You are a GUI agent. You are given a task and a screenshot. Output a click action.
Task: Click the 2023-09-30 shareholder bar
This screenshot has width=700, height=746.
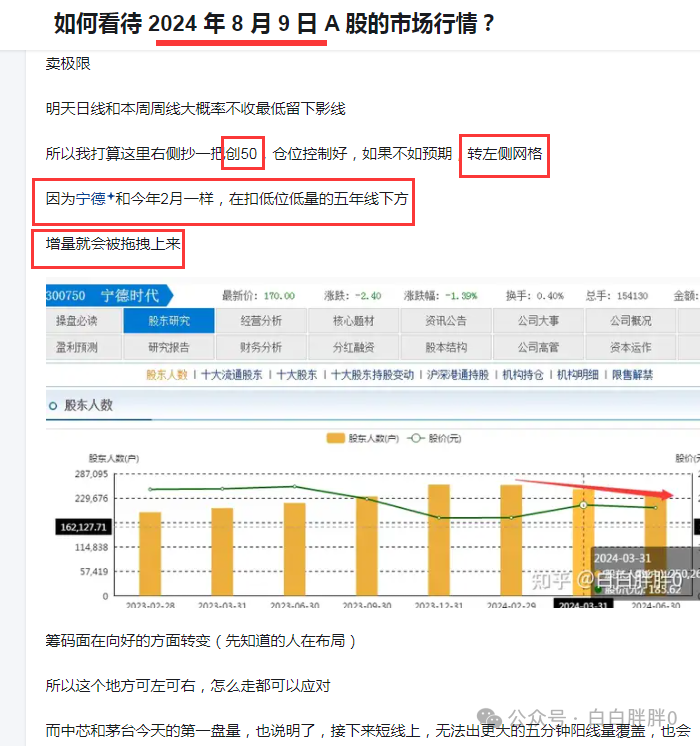click(x=367, y=546)
